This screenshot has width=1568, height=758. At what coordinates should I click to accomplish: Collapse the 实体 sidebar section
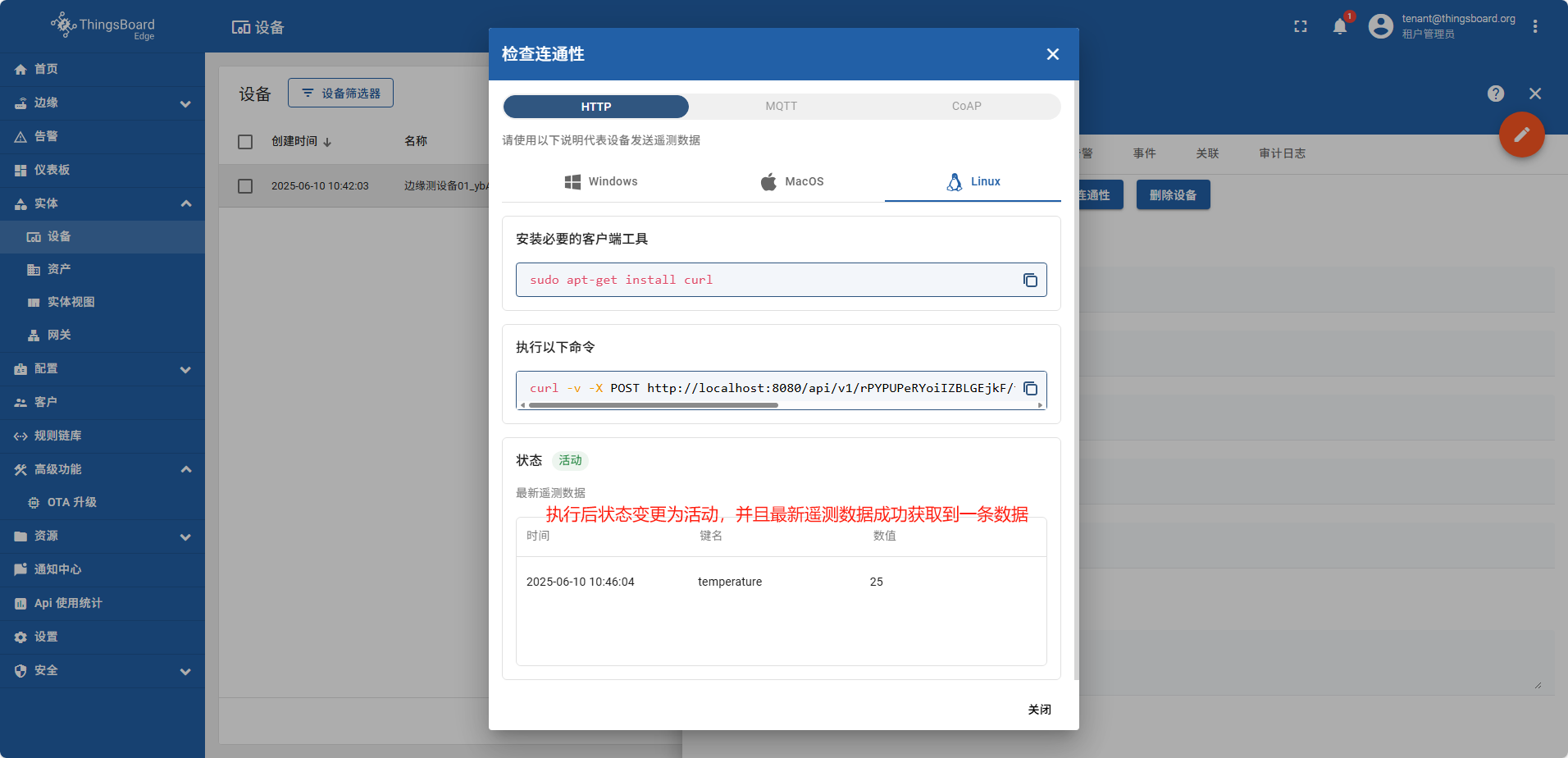point(185,203)
